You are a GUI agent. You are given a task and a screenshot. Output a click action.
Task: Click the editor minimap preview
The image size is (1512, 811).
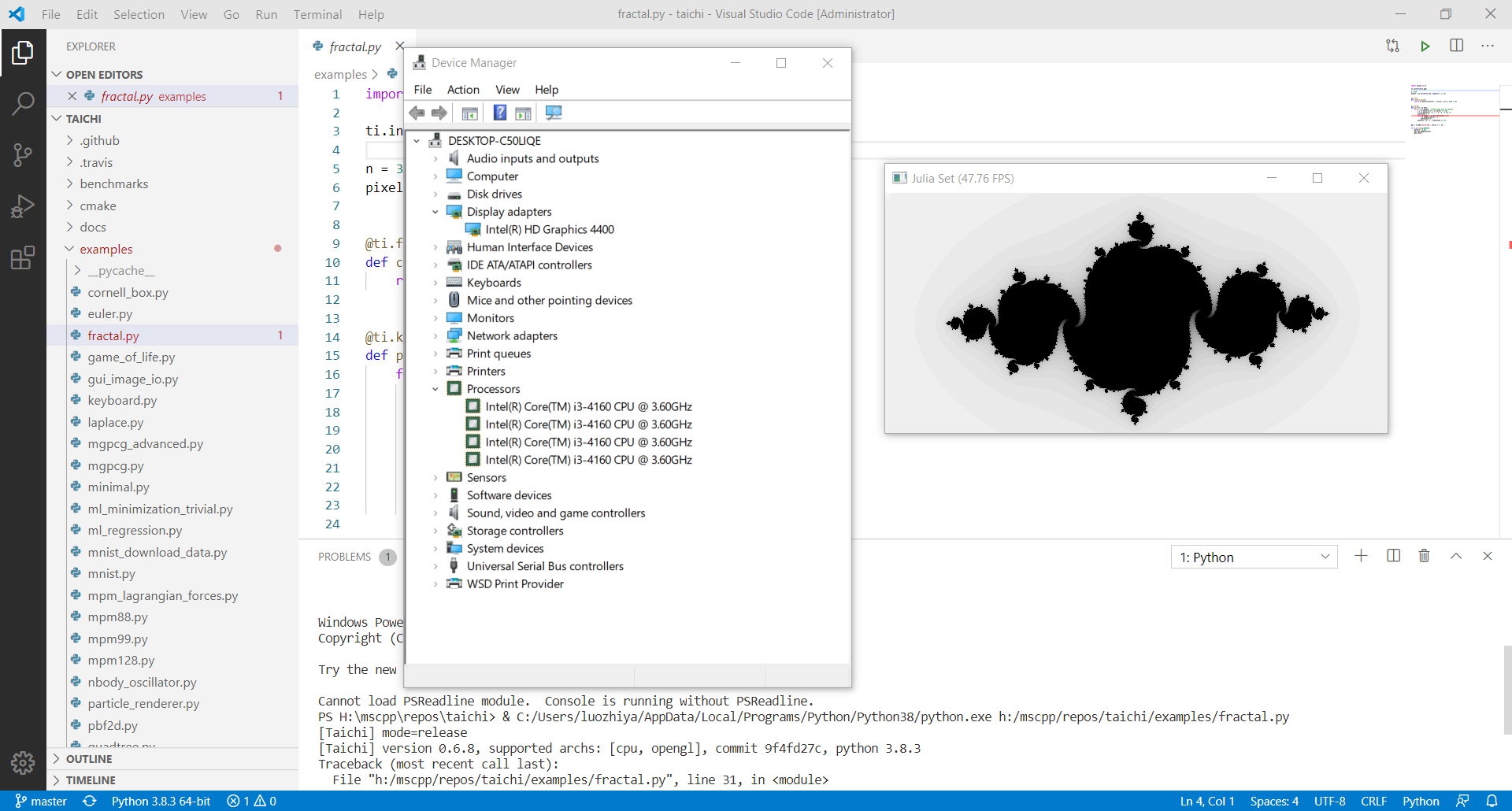pos(1453,110)
